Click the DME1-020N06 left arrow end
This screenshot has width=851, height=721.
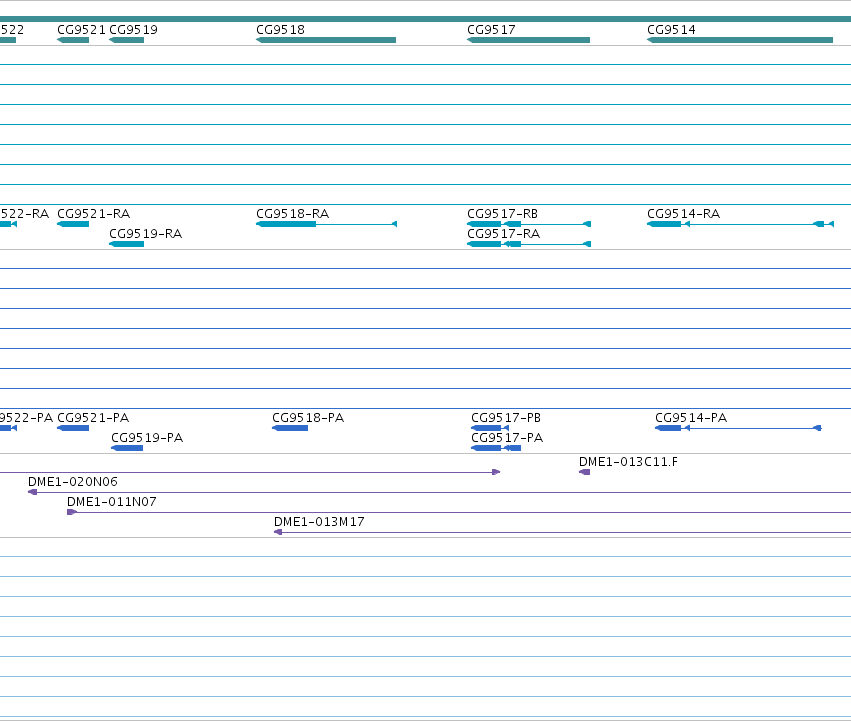pyautogui.click(x=33, y=492)
